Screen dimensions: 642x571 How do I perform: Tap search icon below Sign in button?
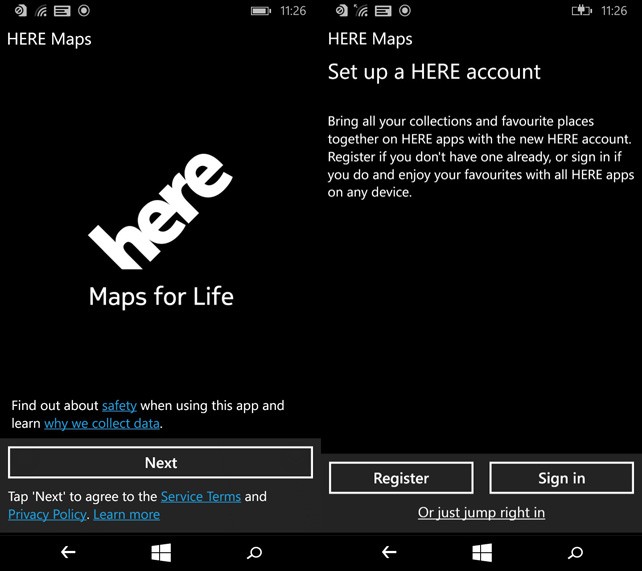[575, 552]
